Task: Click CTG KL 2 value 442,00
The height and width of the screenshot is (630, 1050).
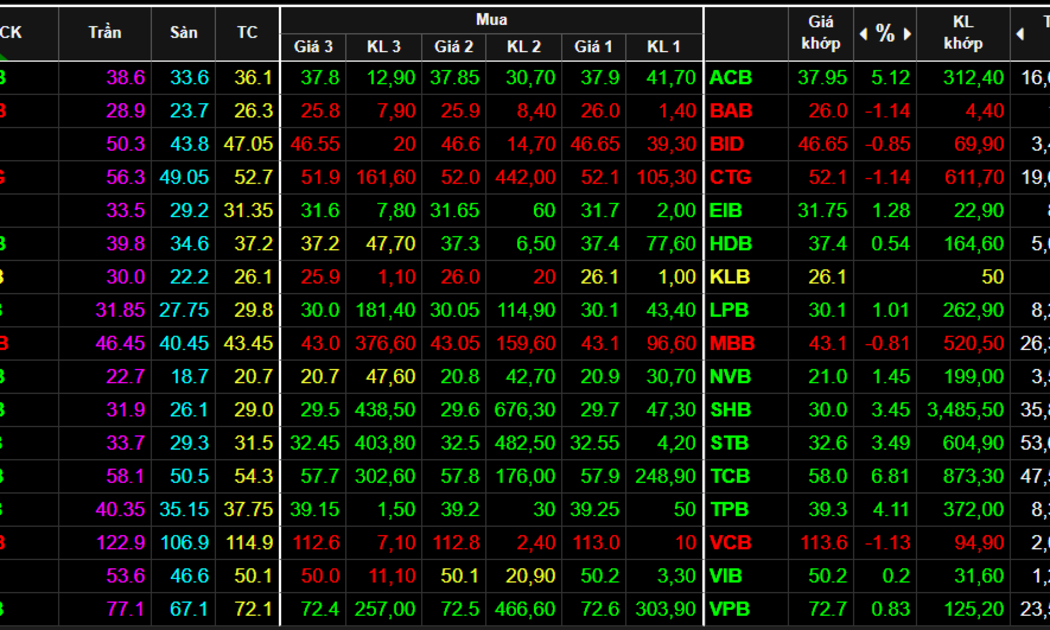Action: [526, 177]
